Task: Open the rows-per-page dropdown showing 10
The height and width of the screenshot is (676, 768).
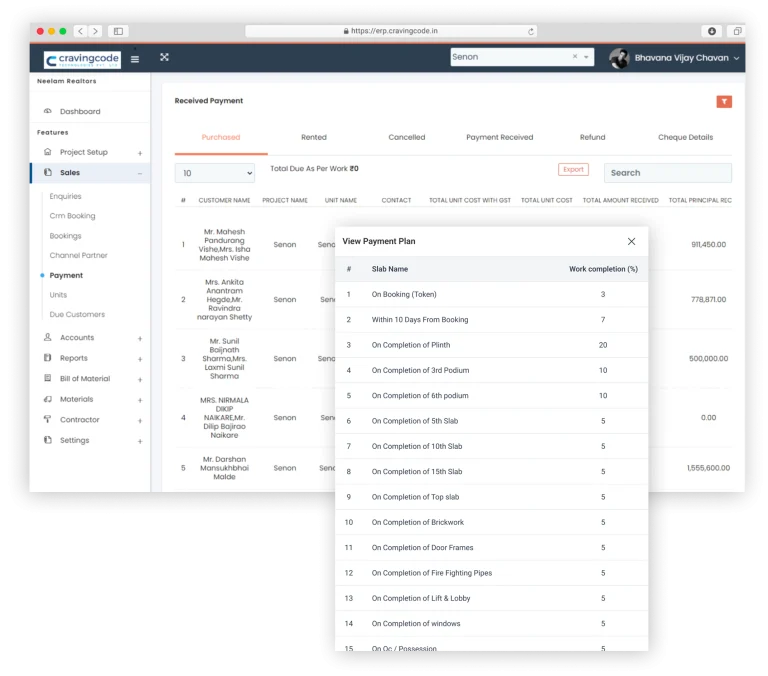Action: pos(214,173)
